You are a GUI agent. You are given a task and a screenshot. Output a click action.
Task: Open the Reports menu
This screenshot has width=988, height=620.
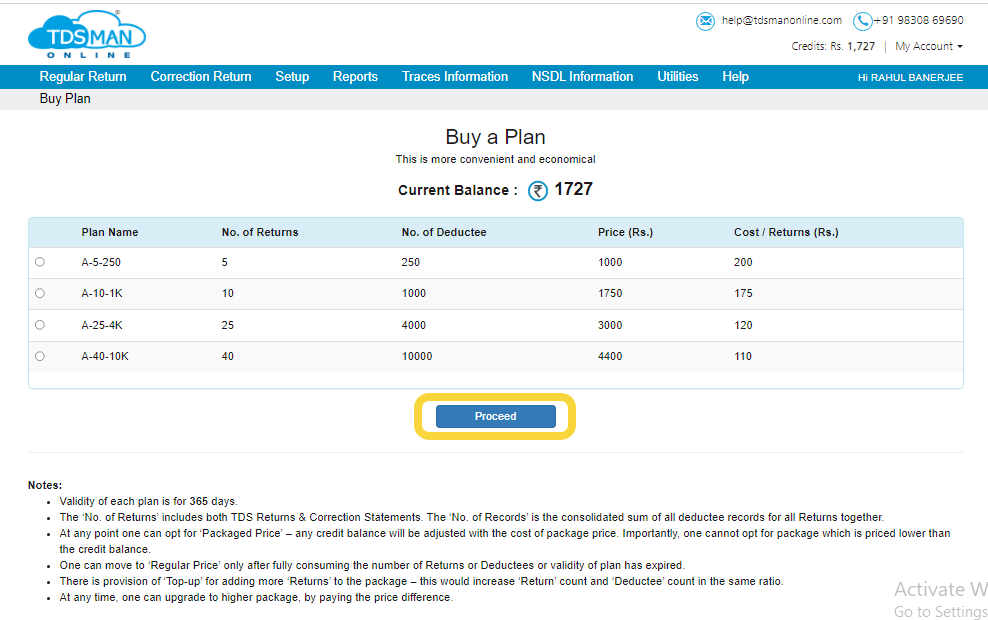(355, 77)
